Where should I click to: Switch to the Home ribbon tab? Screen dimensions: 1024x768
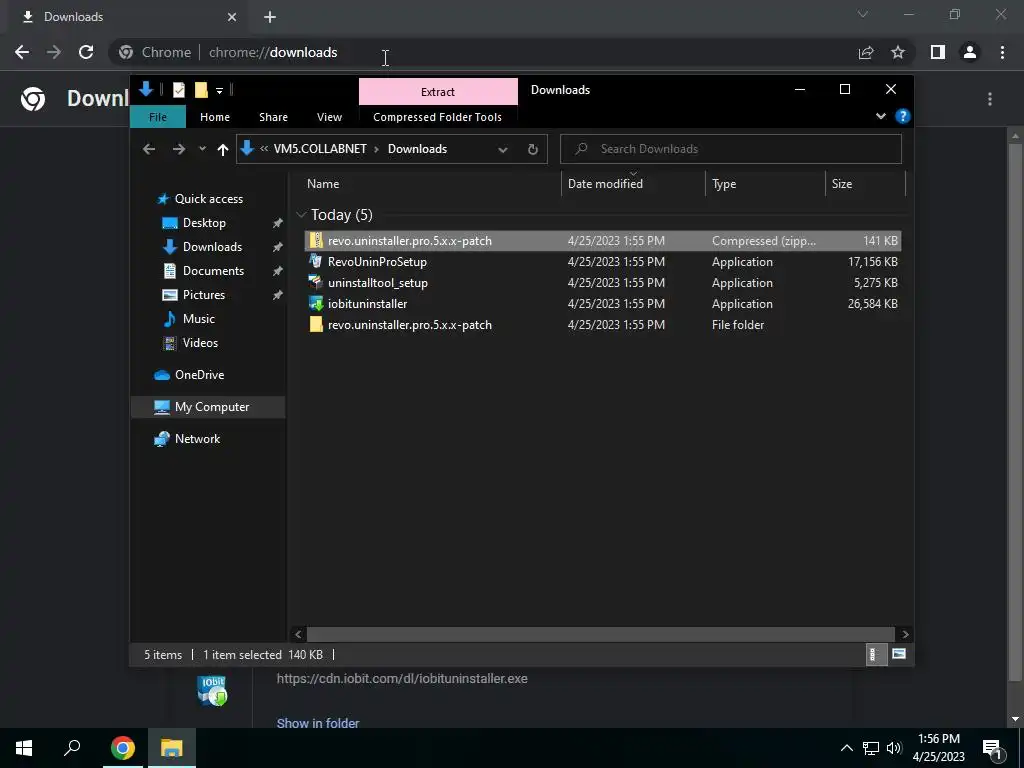[215, 117]
